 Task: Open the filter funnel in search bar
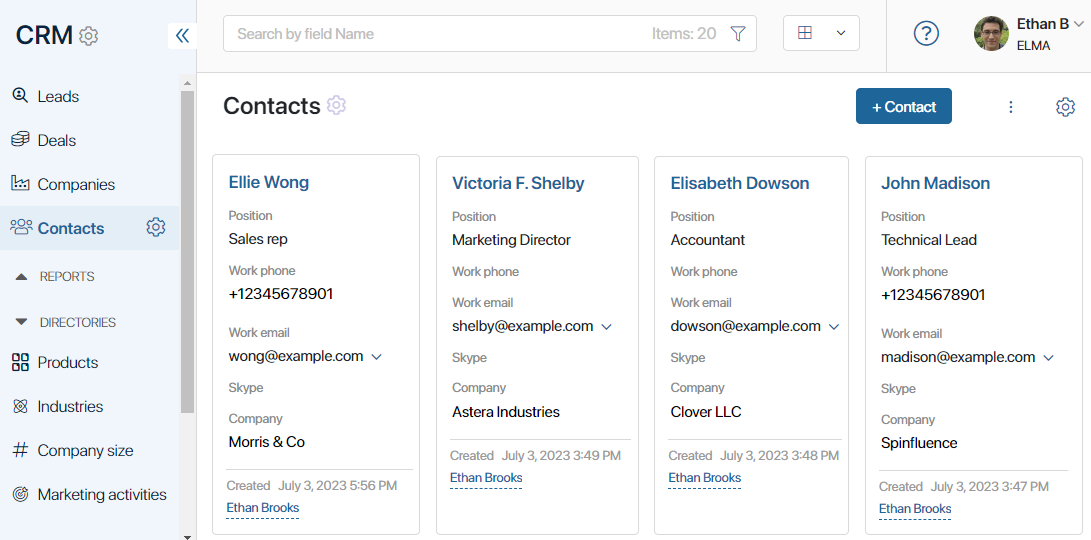738,33
